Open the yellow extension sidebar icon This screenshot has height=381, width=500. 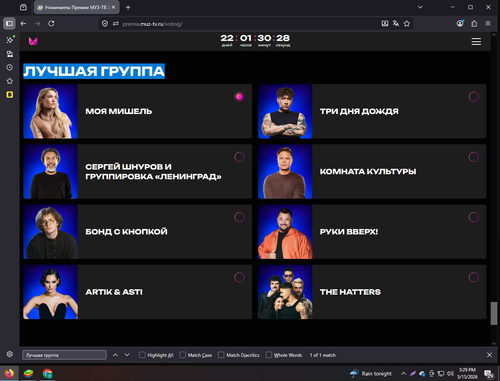(10, 95)
